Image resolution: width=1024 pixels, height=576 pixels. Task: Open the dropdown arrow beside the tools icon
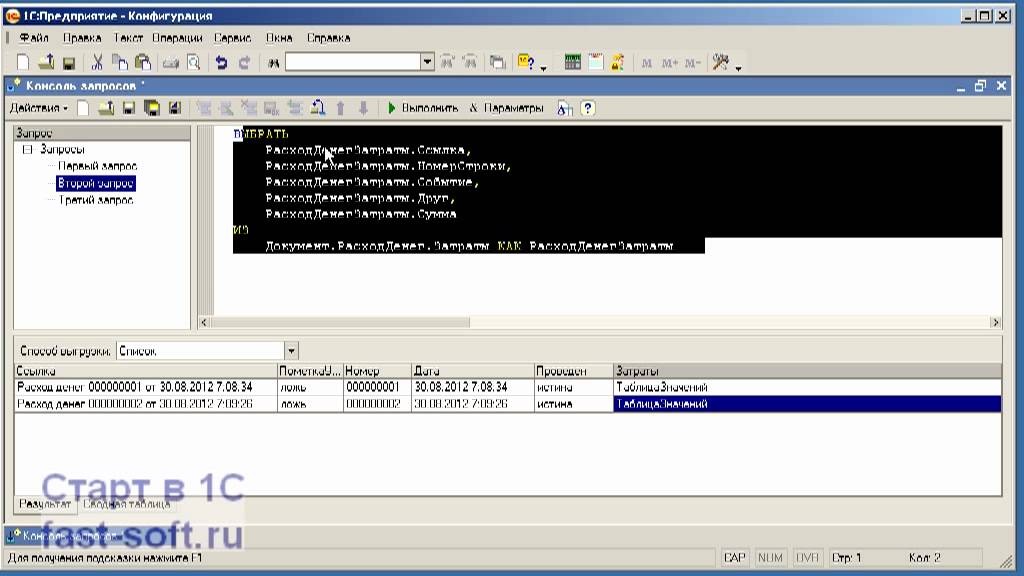[739, 67]
